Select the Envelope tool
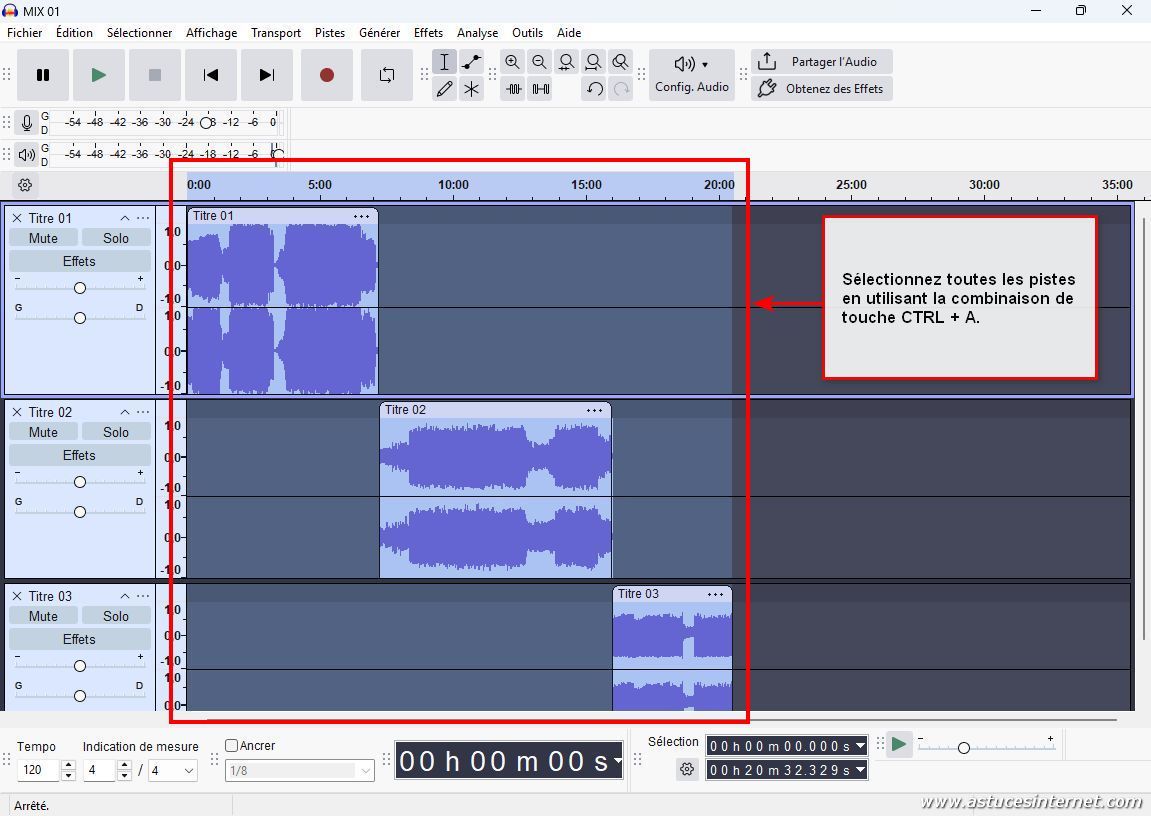This screenshot has width=1151, height=816. 471,62
